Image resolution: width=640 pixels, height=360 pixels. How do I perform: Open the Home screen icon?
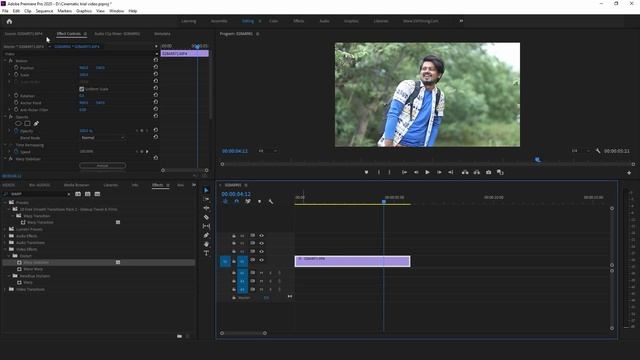coord(9,21)
